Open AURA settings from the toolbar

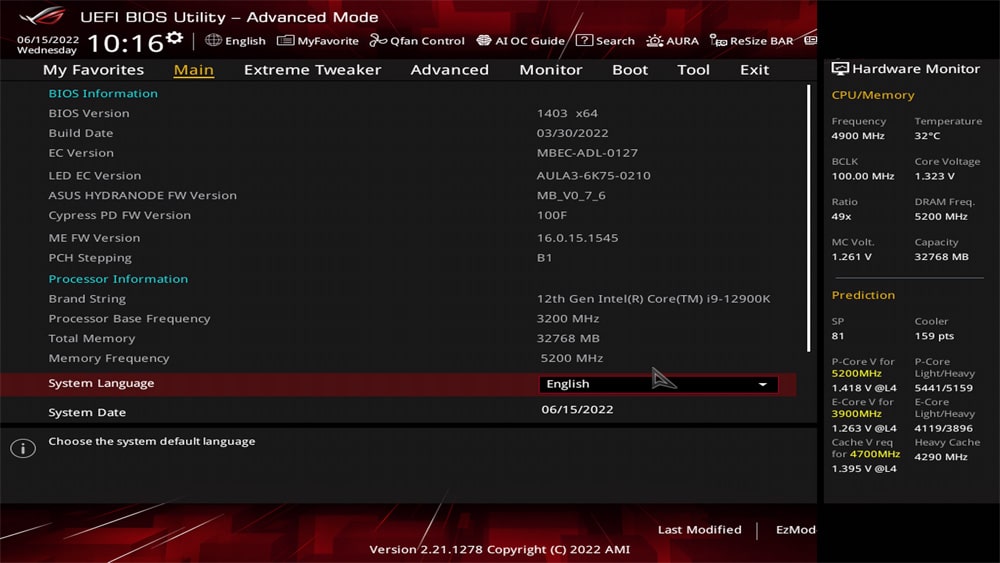pyautogui.click(x=672, y=41)
